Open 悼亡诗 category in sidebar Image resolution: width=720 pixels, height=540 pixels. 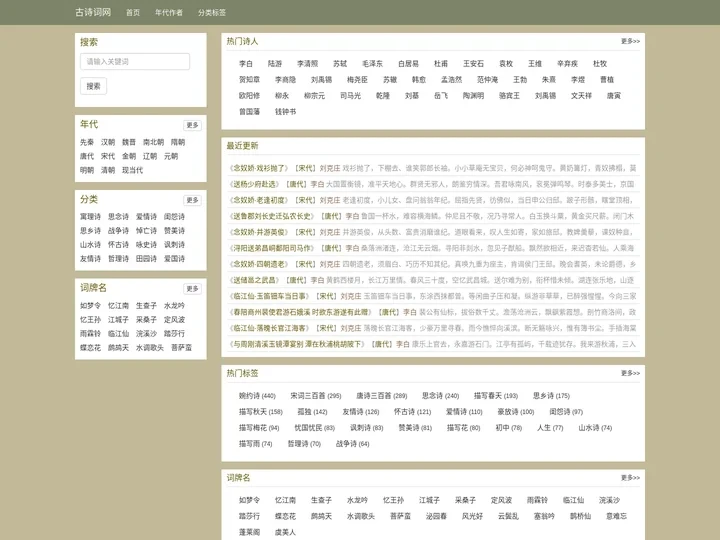[x=146, y=231]
